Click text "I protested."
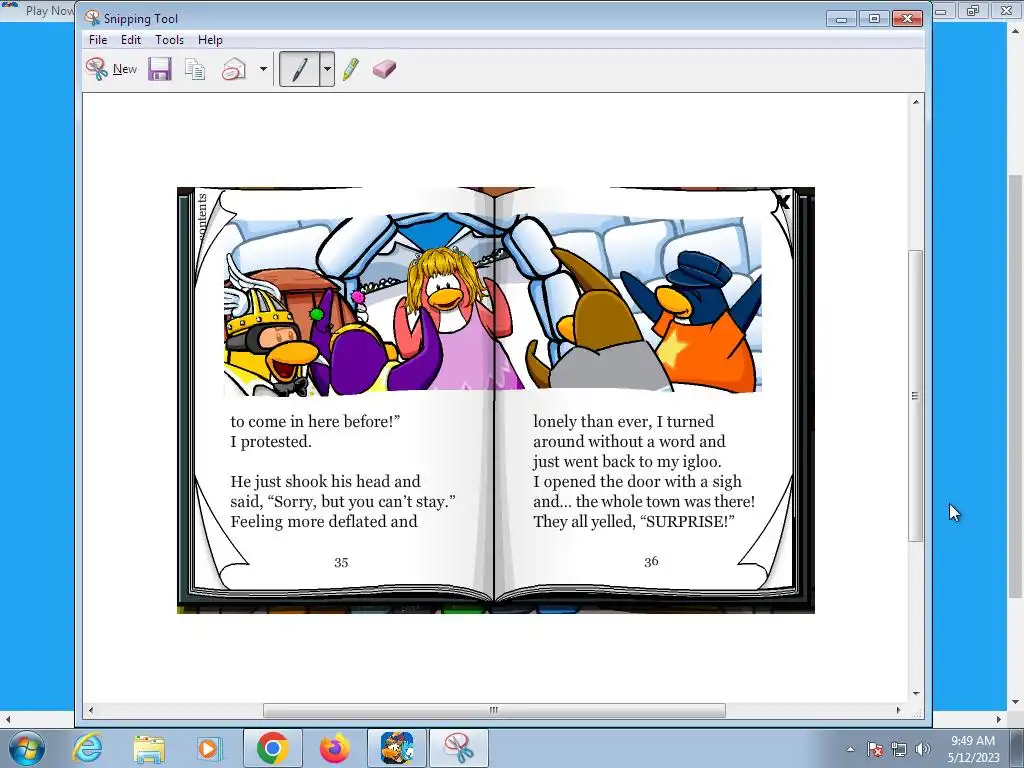Screen dimensions: 1024x768 click(x=271, y=442)
